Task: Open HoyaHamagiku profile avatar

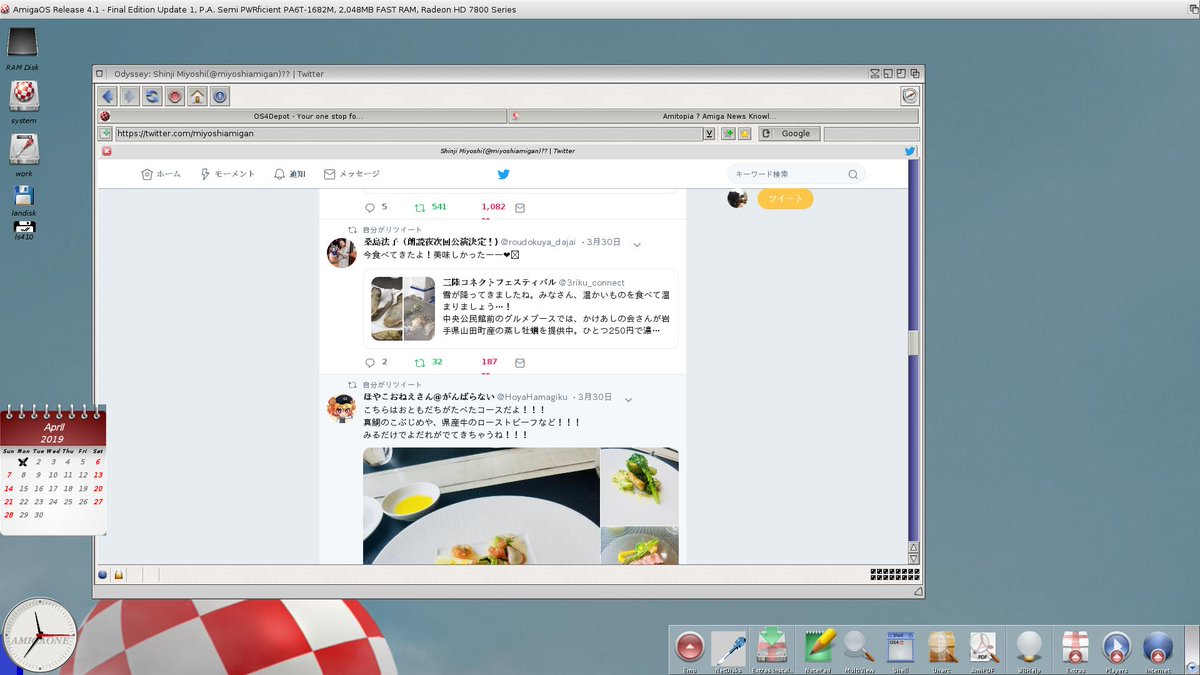Action: coord(342,408)
